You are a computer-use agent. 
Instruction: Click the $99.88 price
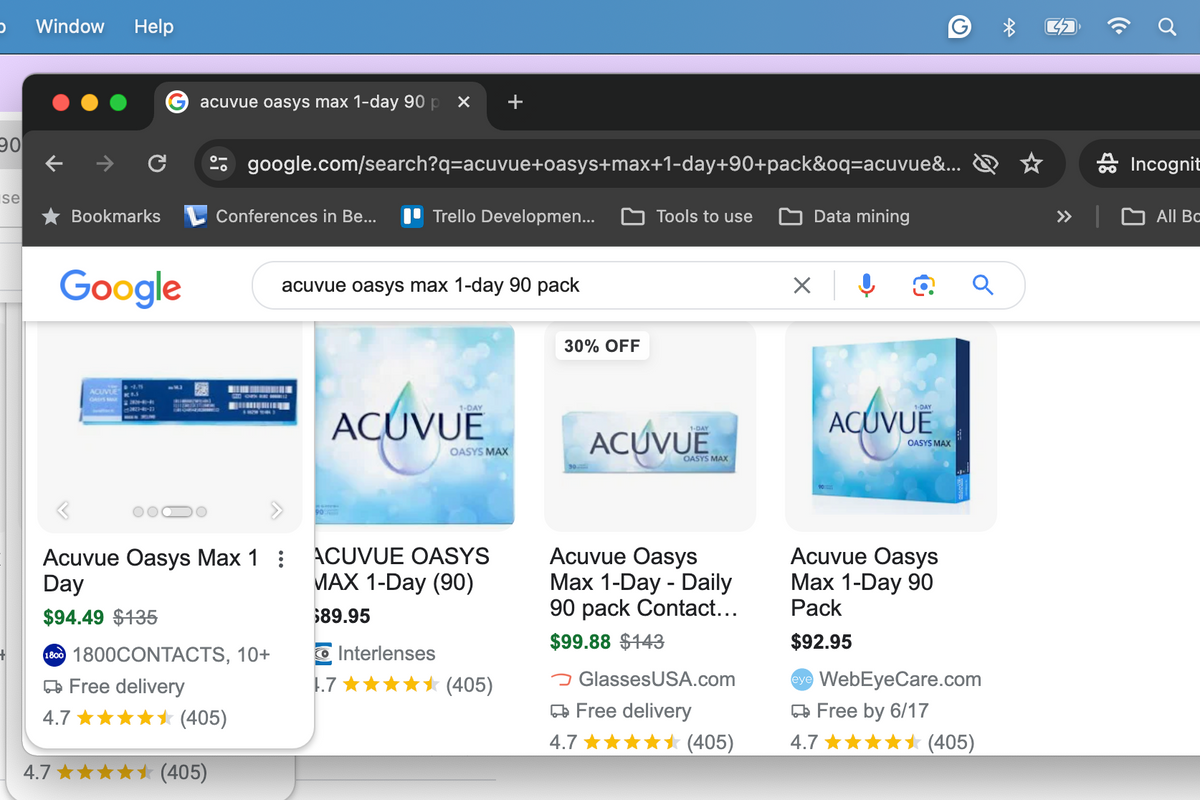[581, 642]
